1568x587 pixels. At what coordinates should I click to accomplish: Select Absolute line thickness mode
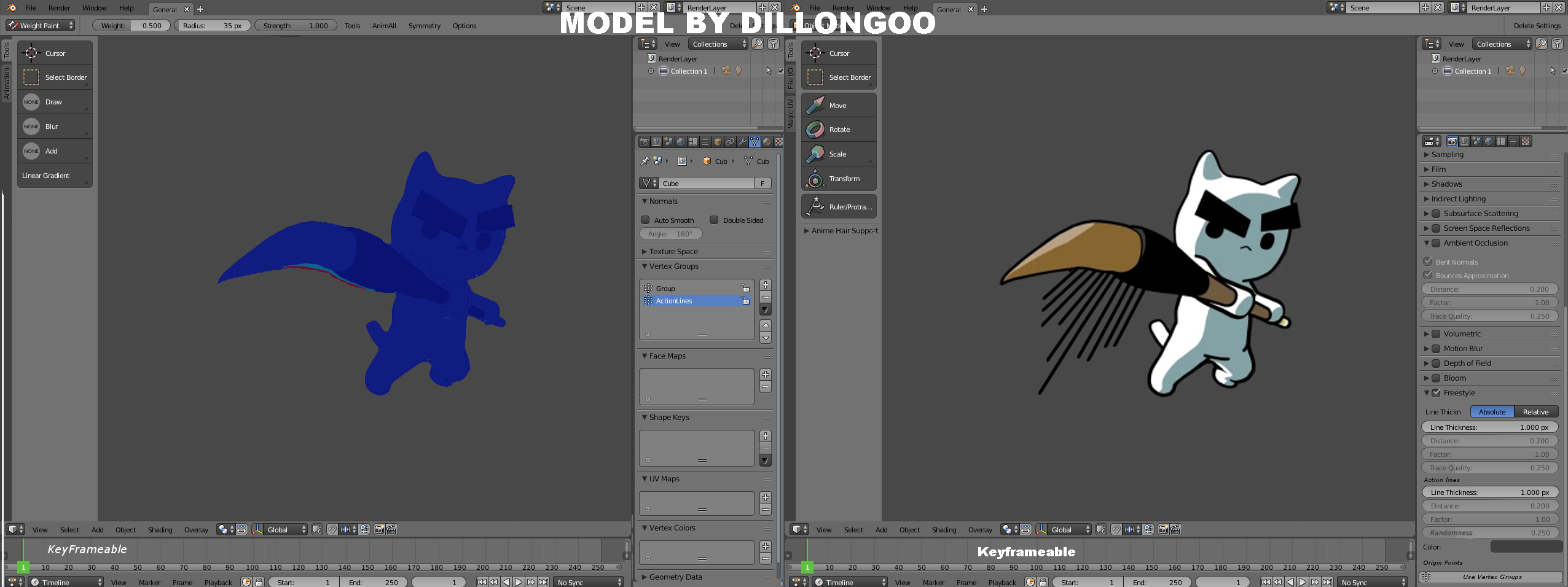(1492, 412)
